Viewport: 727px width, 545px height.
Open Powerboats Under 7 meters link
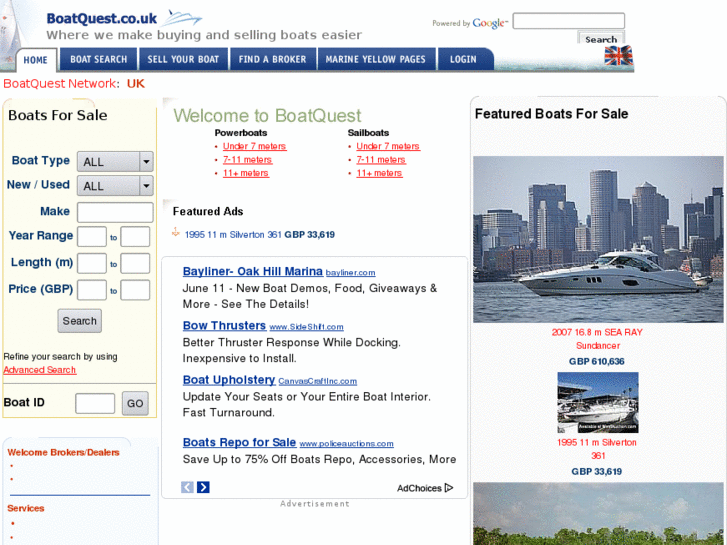pos(255,147)
